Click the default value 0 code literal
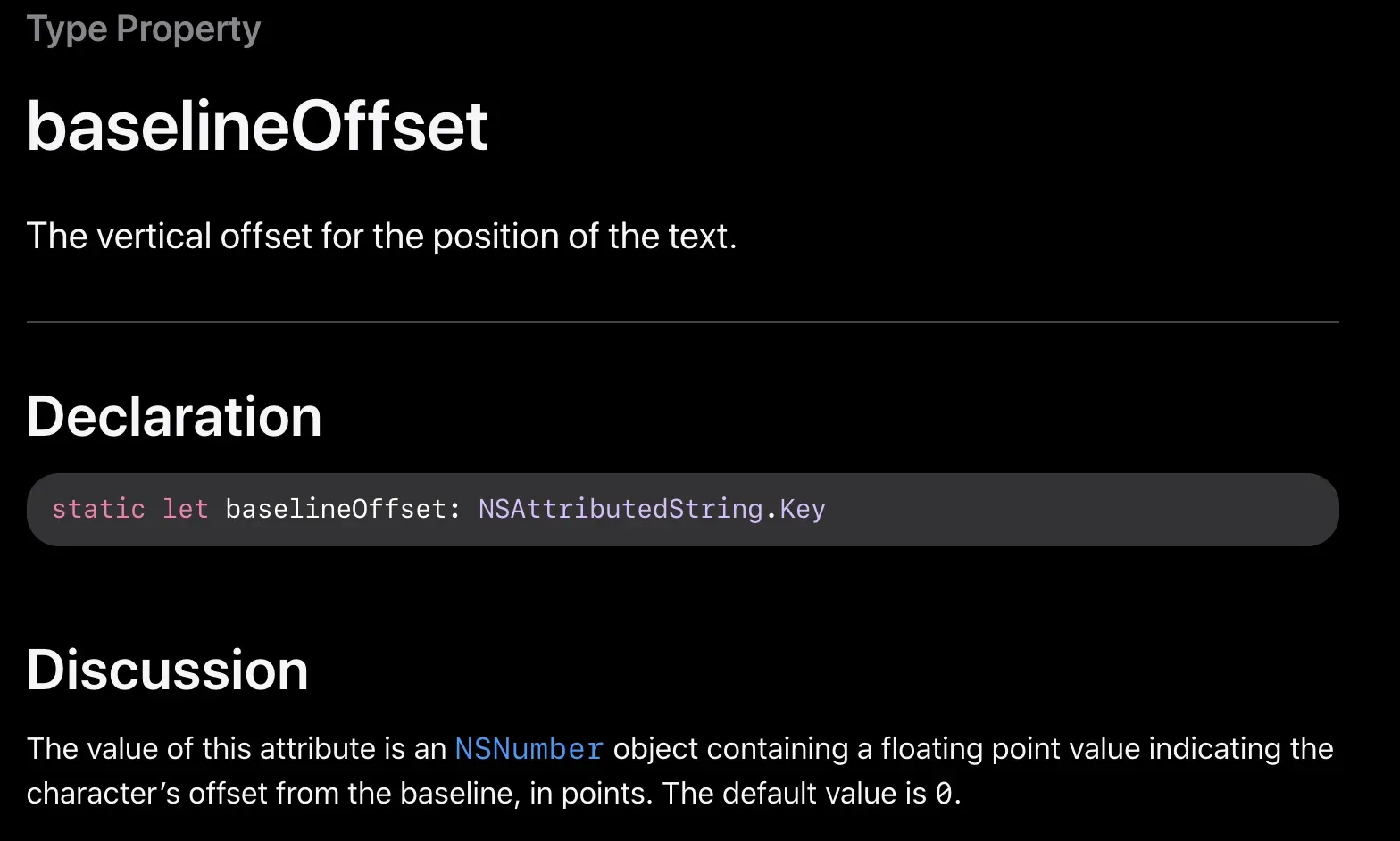This screenshot has height=841, width=1400. [944, 793]
